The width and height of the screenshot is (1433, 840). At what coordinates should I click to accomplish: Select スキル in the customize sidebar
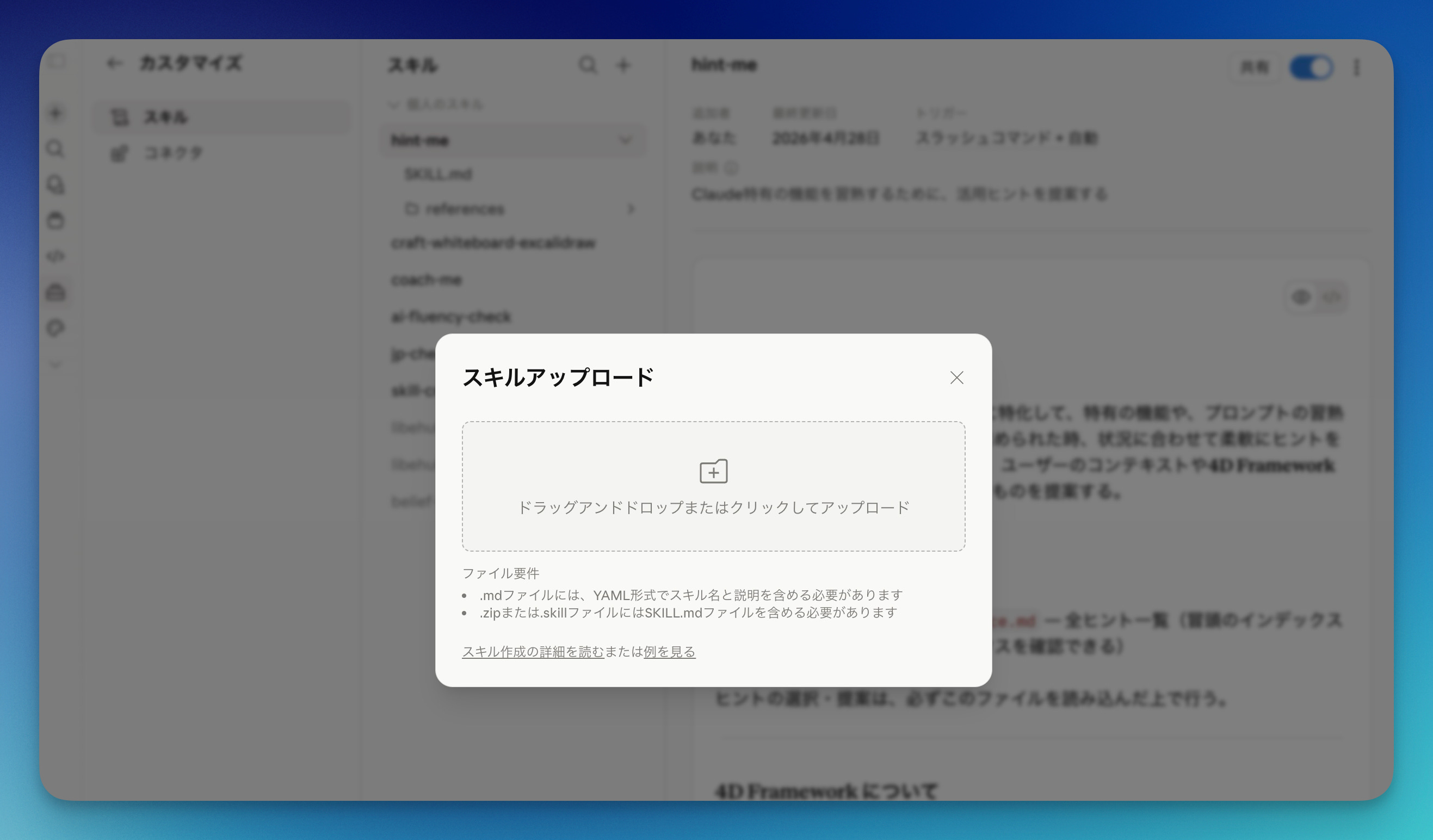tap(222, 117)
